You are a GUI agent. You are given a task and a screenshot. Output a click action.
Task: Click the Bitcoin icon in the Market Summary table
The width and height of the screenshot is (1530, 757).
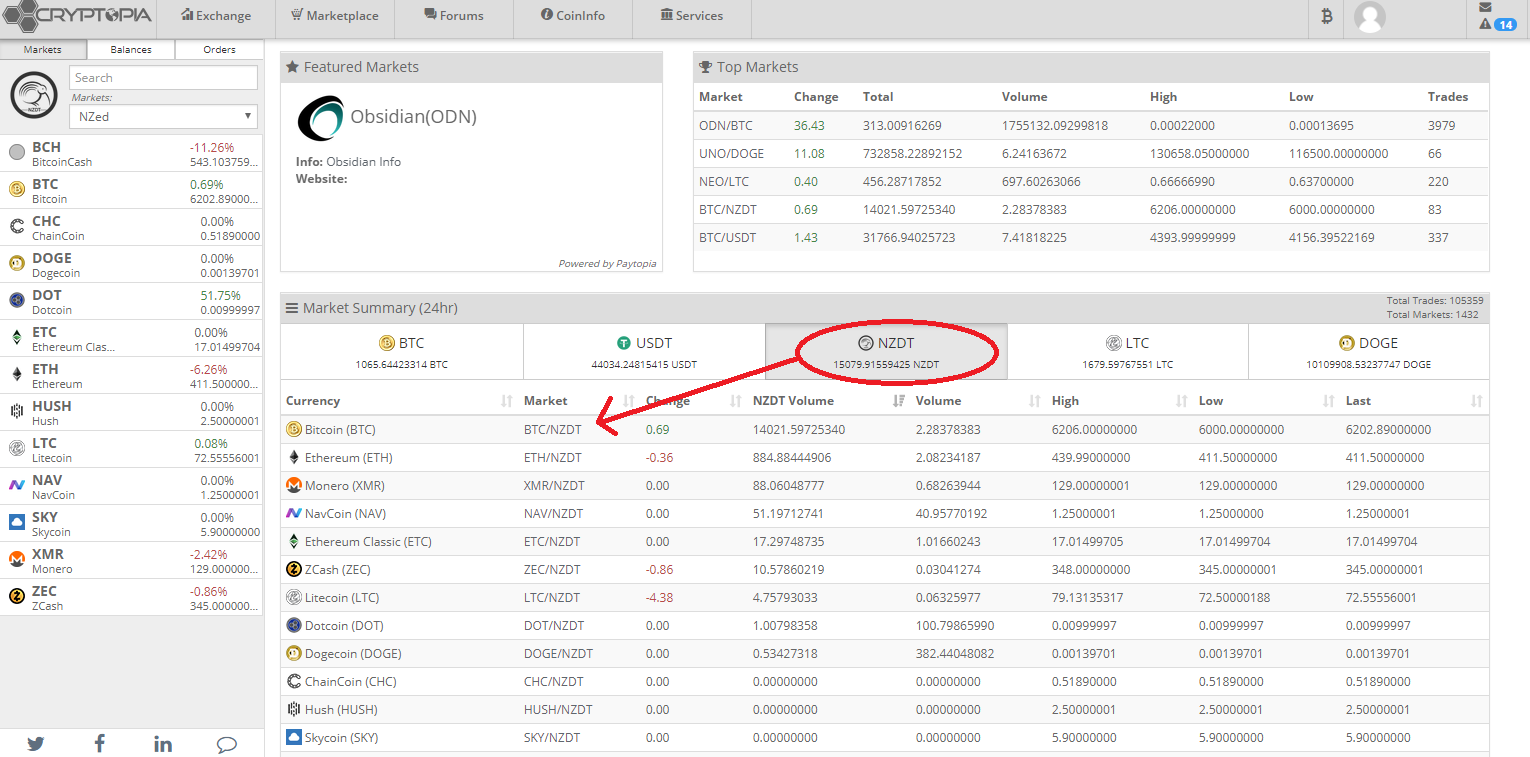[x=294, y=429]
